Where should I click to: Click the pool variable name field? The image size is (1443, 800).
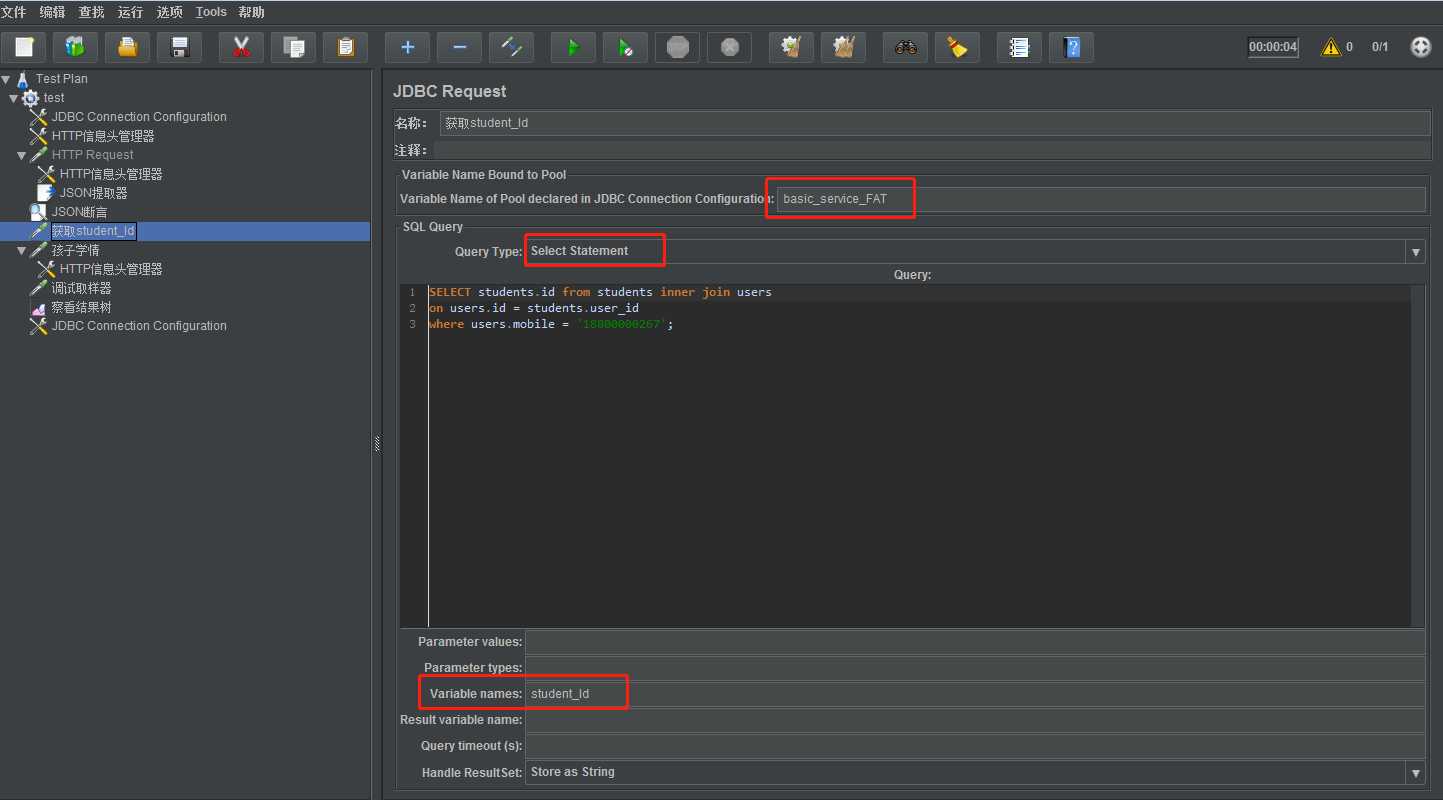pos(1101,199)
